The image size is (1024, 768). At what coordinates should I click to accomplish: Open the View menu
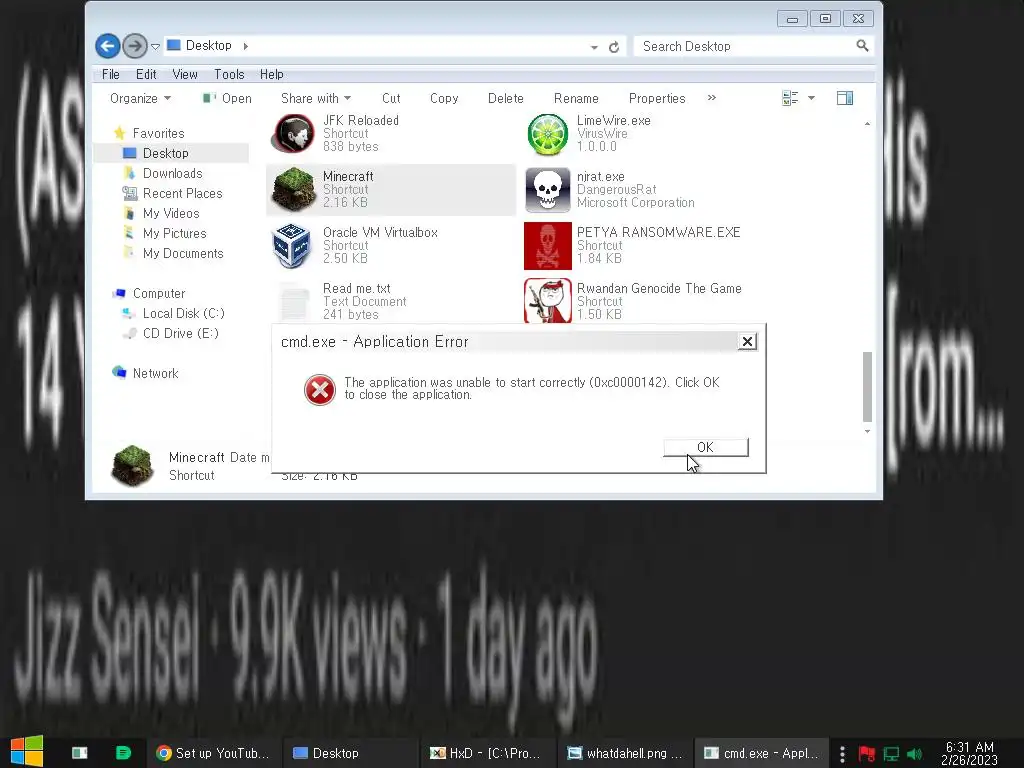(185, 74)
